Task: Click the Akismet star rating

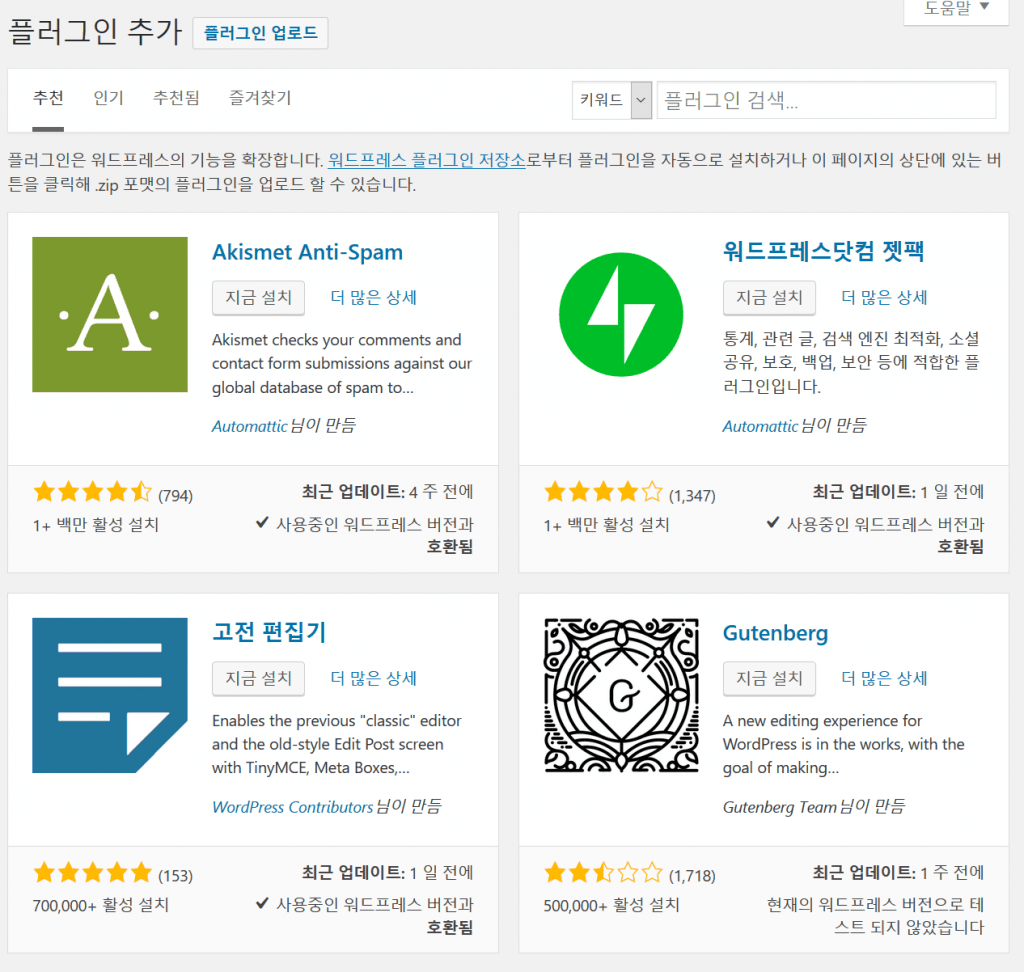Action: 92,492
